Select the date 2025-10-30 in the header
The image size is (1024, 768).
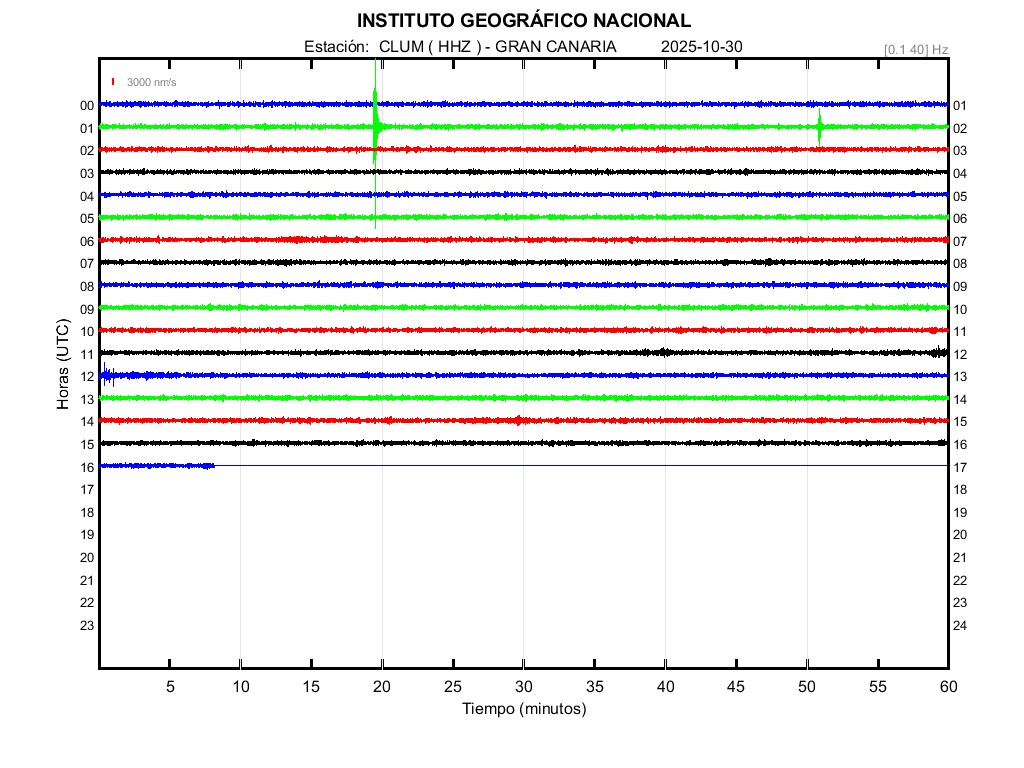tap(701, 47)
